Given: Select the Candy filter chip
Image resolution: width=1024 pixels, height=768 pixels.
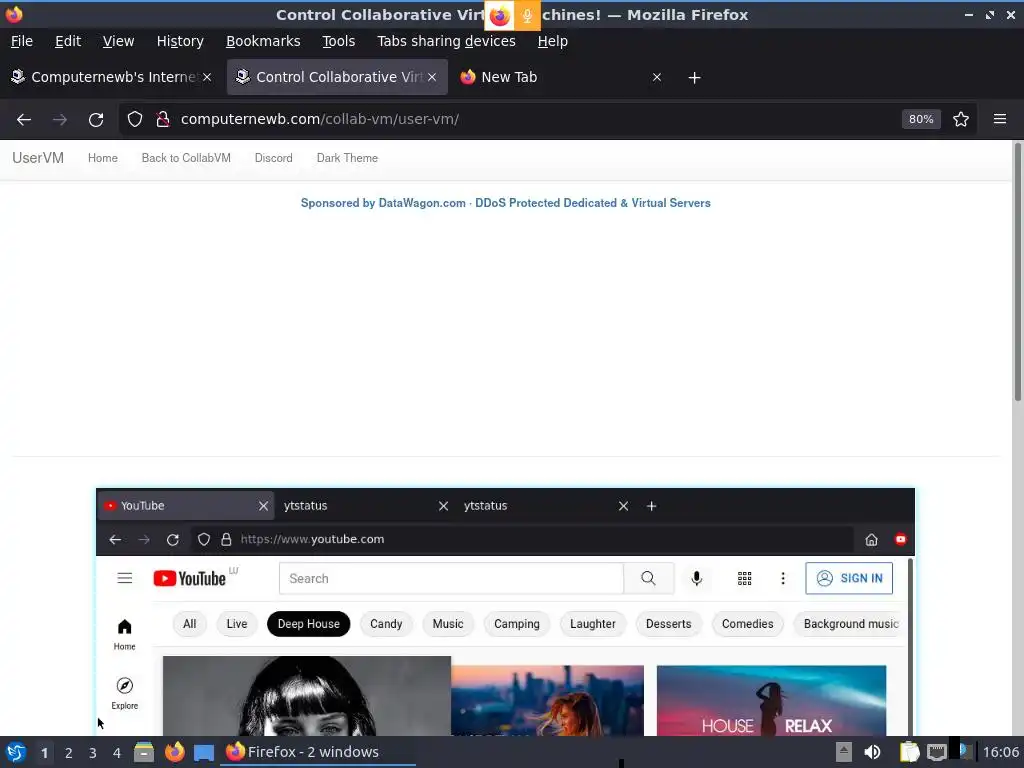Looking at the screenshot, I should pyautogui.click(x=386, y=624).
